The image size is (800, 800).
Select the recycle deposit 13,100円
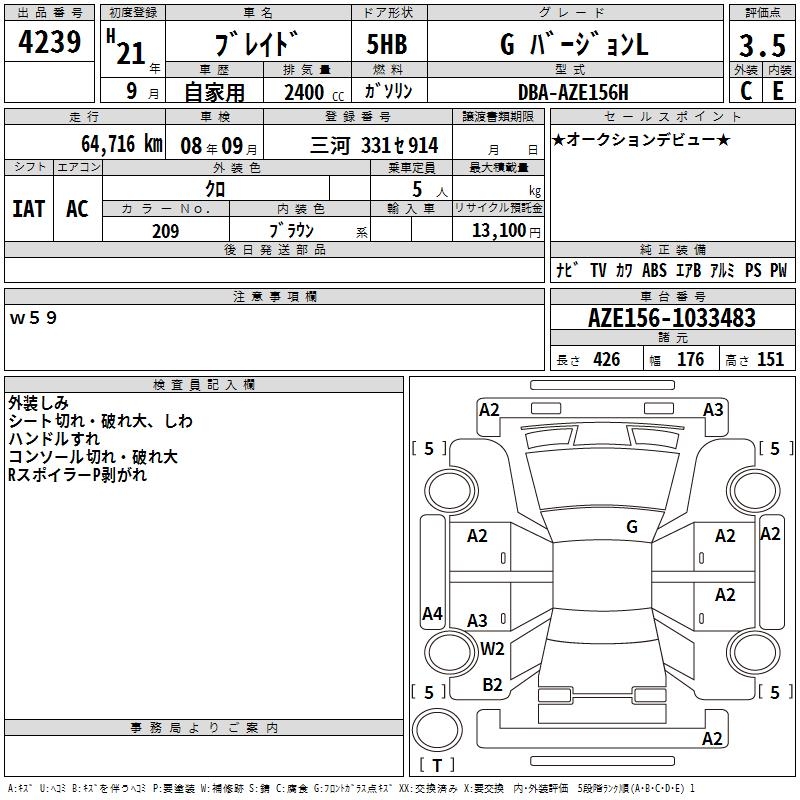click(x=506, y=231)
